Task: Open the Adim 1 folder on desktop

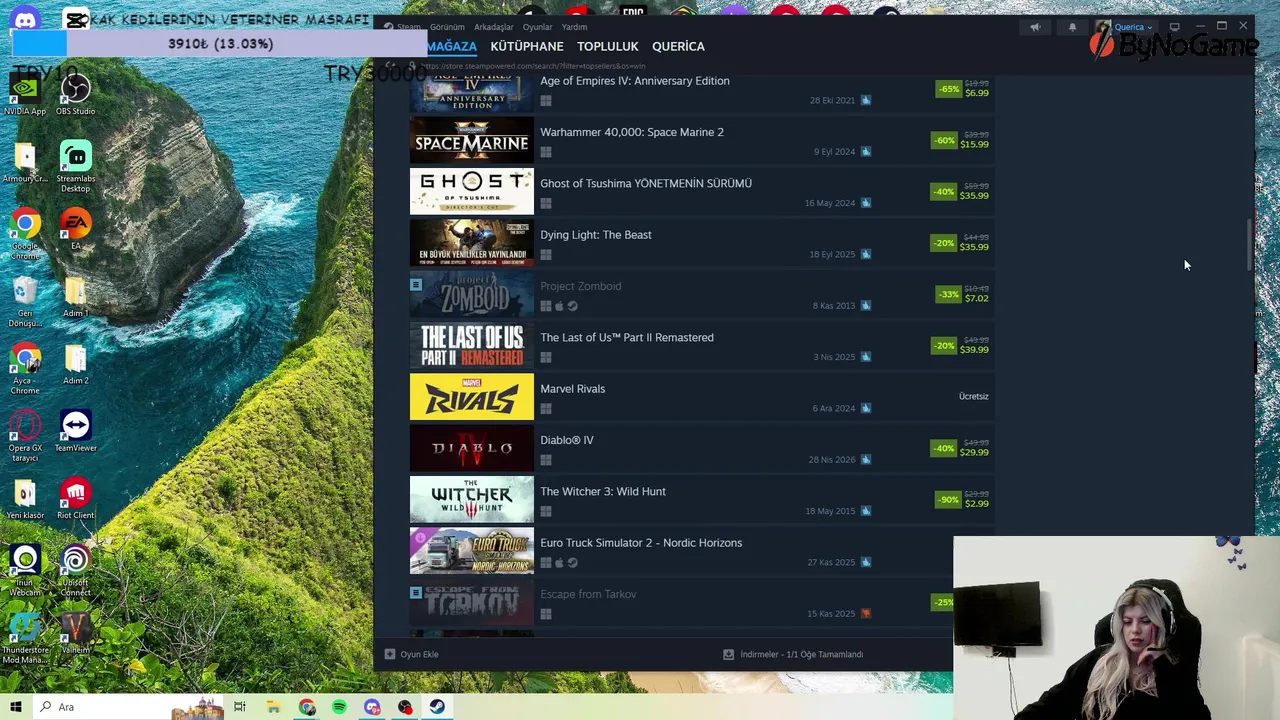Action: (75, 297)
